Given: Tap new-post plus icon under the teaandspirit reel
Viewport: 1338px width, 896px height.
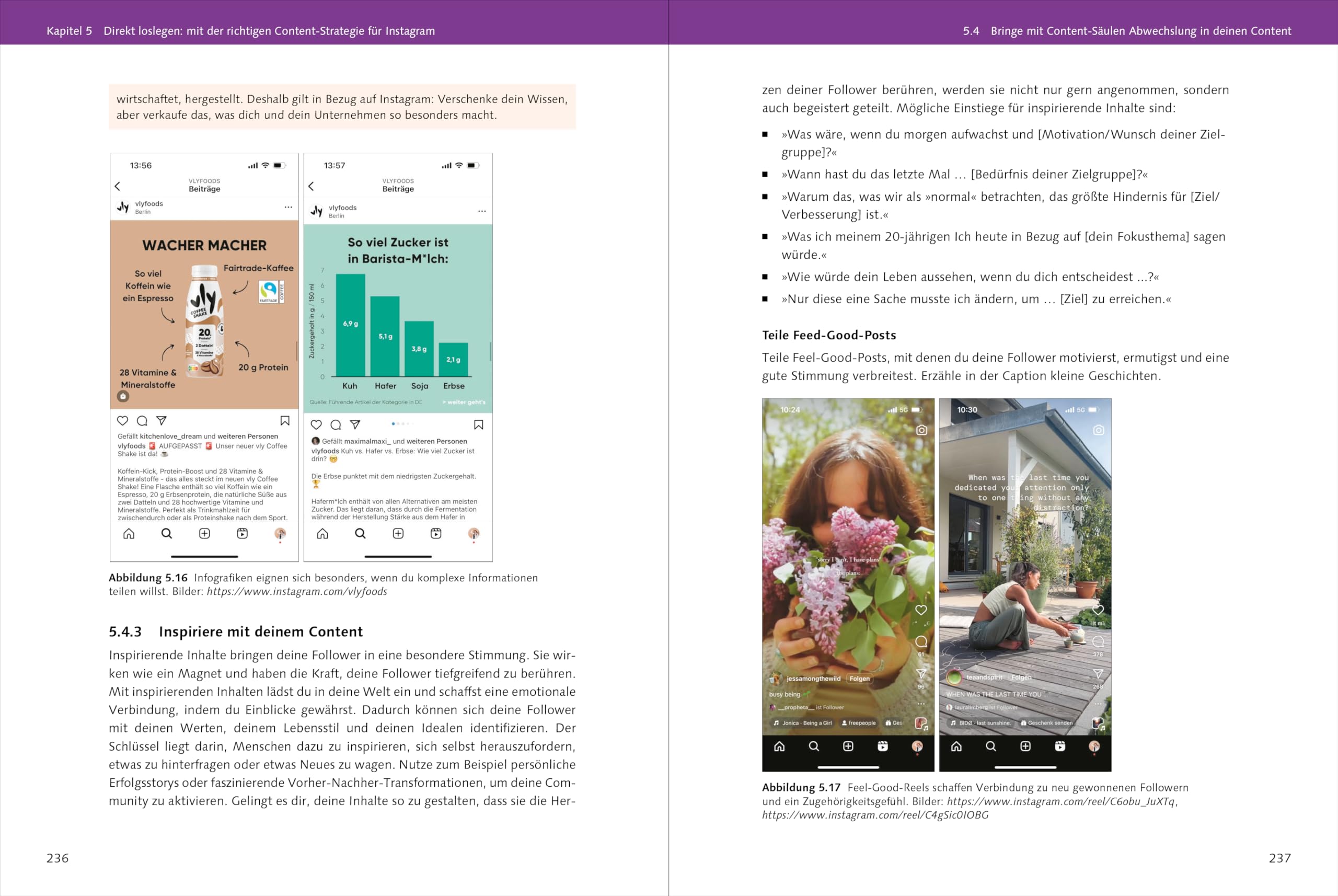Looking at the screenshot, I should tap(1025, 746).
